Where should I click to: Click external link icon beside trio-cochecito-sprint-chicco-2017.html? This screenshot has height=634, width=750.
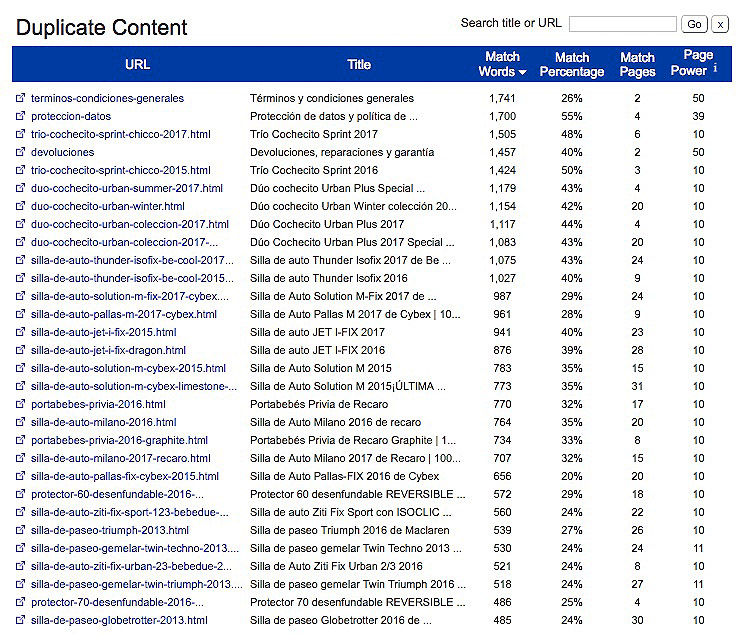(x=20, y=134)
